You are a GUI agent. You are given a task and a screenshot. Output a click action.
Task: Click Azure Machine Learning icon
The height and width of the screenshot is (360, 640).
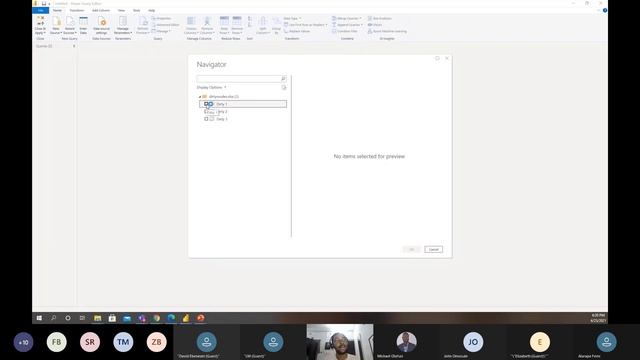point(369,31)
